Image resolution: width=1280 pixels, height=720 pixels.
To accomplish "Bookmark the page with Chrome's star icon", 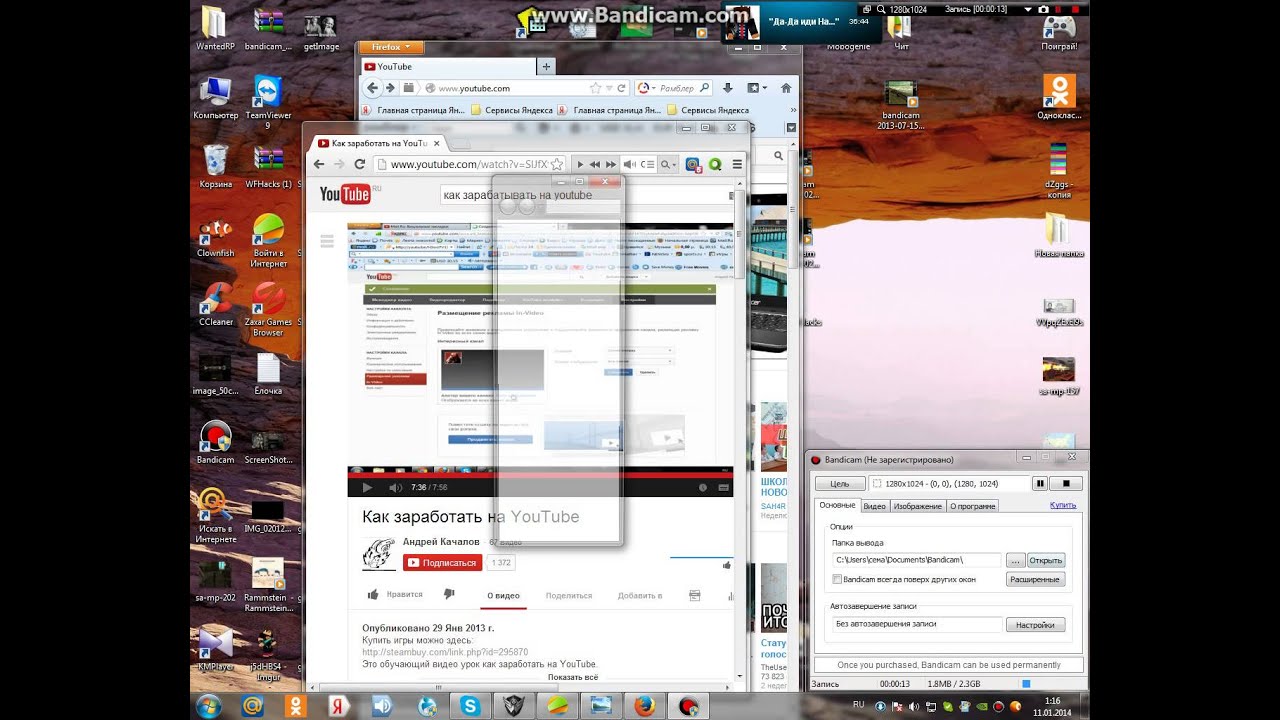I will click(556, 164).
